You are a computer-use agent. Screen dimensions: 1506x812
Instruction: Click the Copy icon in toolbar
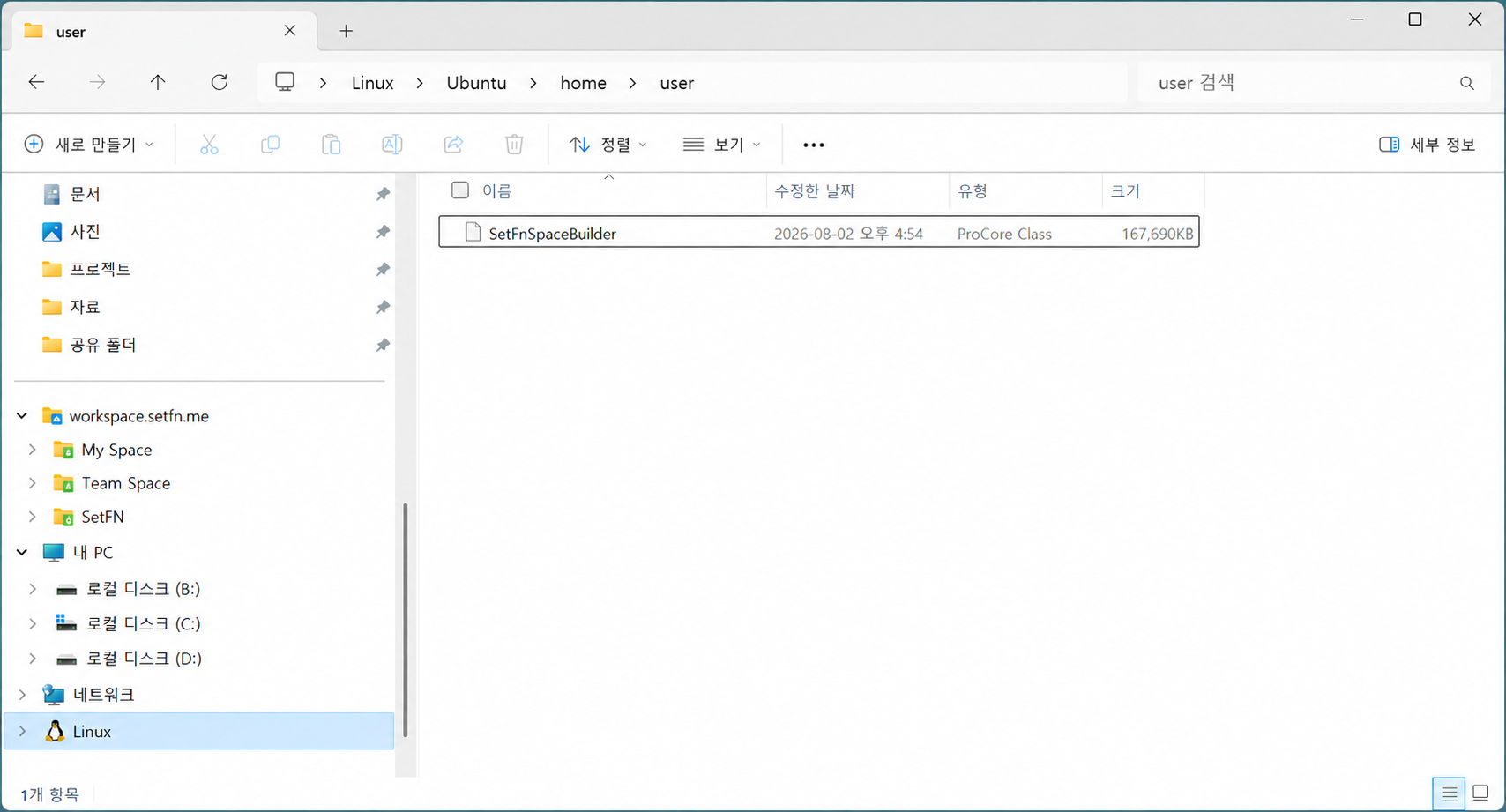271,145
